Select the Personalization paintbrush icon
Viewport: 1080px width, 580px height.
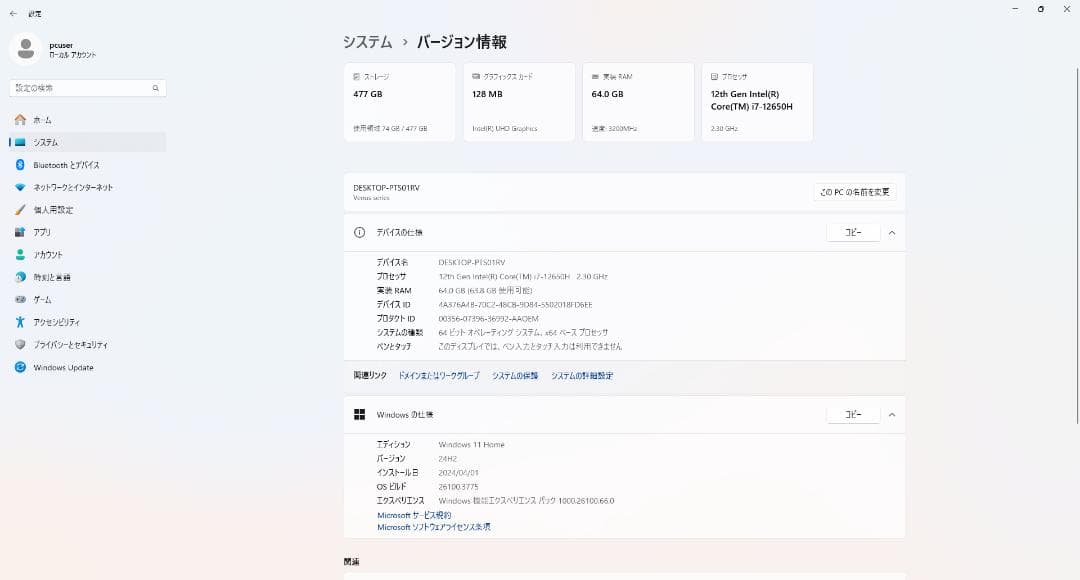click(x=20, y=210)
